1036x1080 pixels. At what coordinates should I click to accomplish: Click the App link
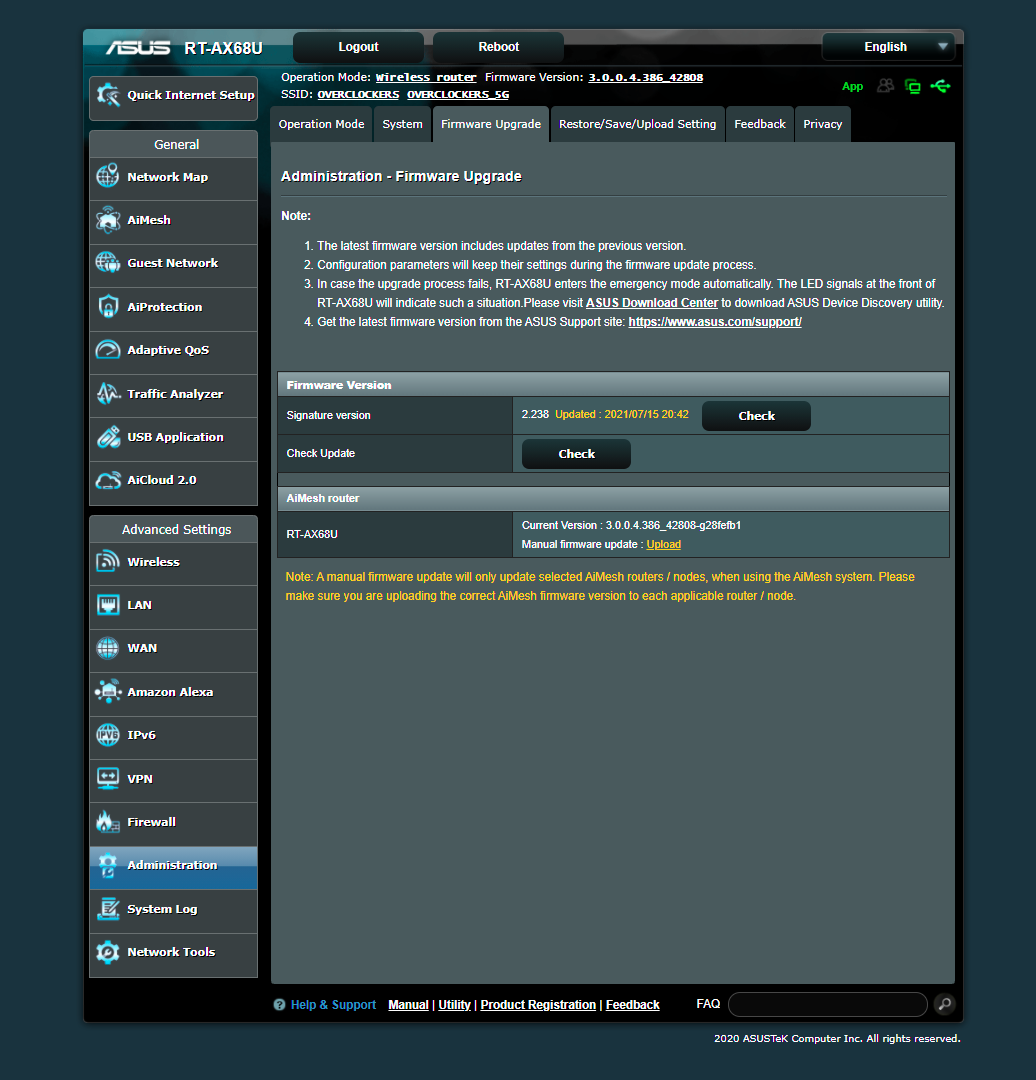coord(852,86)
